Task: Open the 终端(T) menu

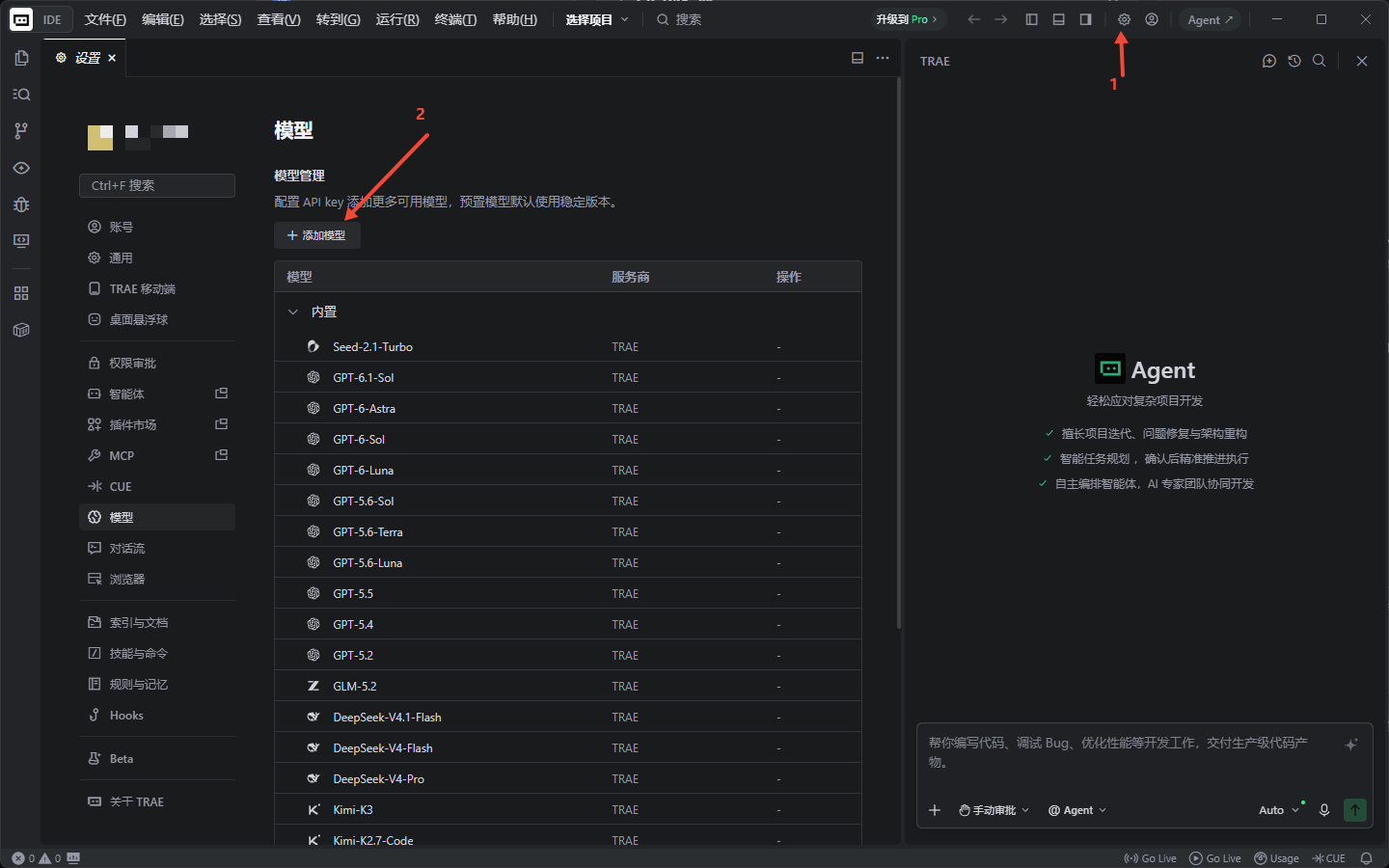Action: (x=455, y=19)
